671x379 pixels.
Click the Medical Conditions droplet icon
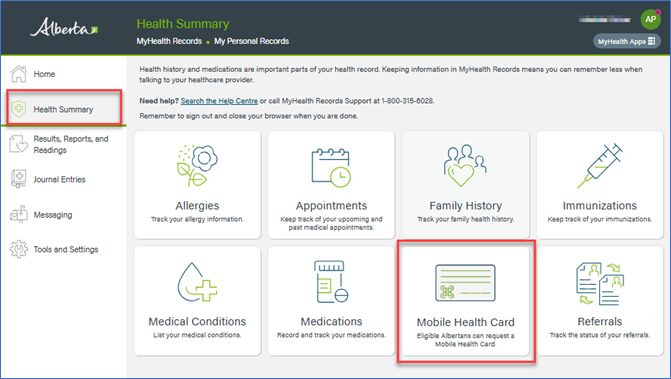click(197, 282)
